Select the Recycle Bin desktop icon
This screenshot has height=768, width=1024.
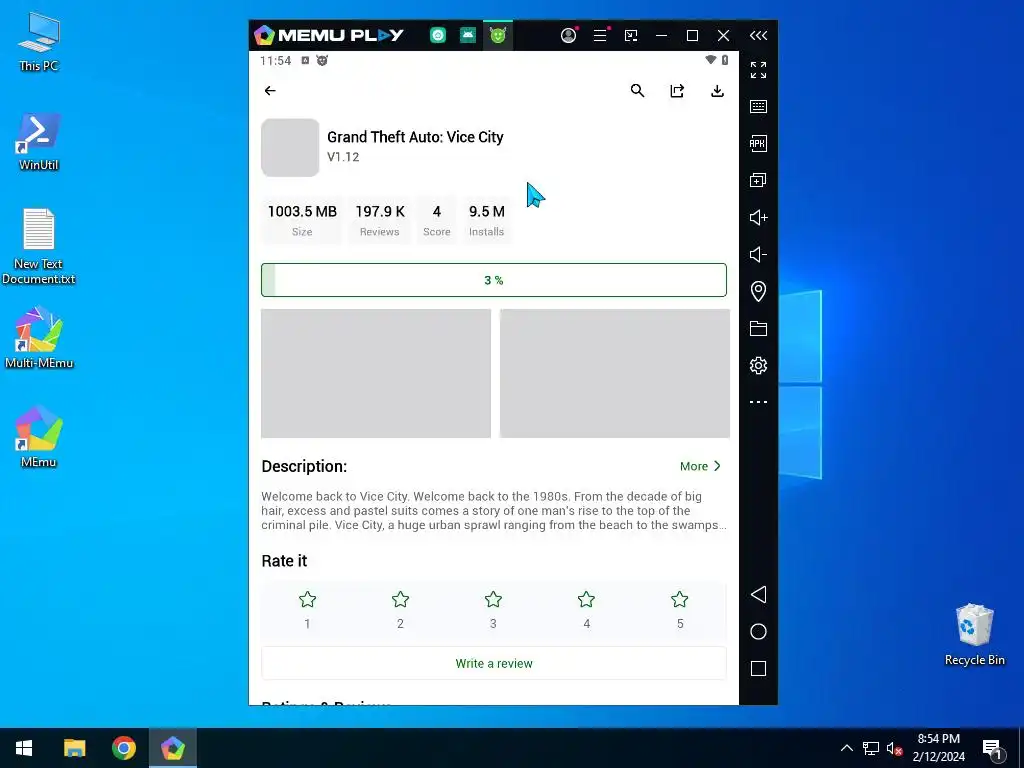974,634
